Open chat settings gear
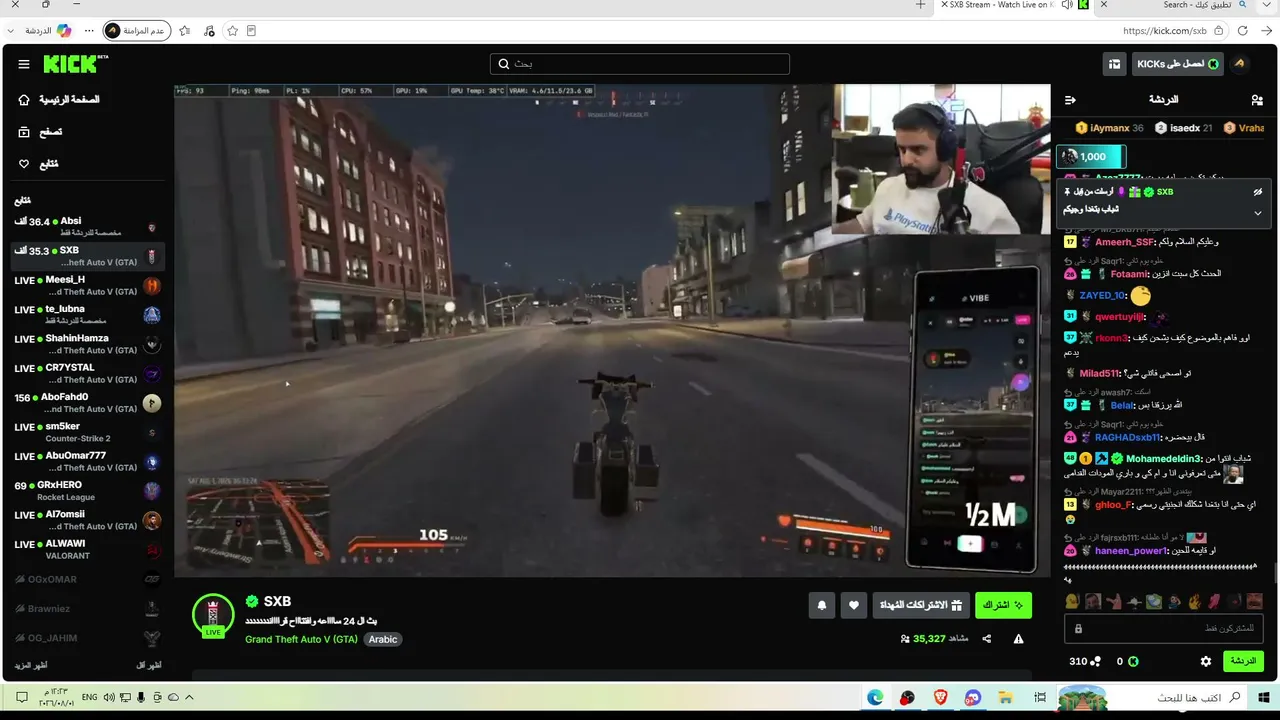 1206,661
